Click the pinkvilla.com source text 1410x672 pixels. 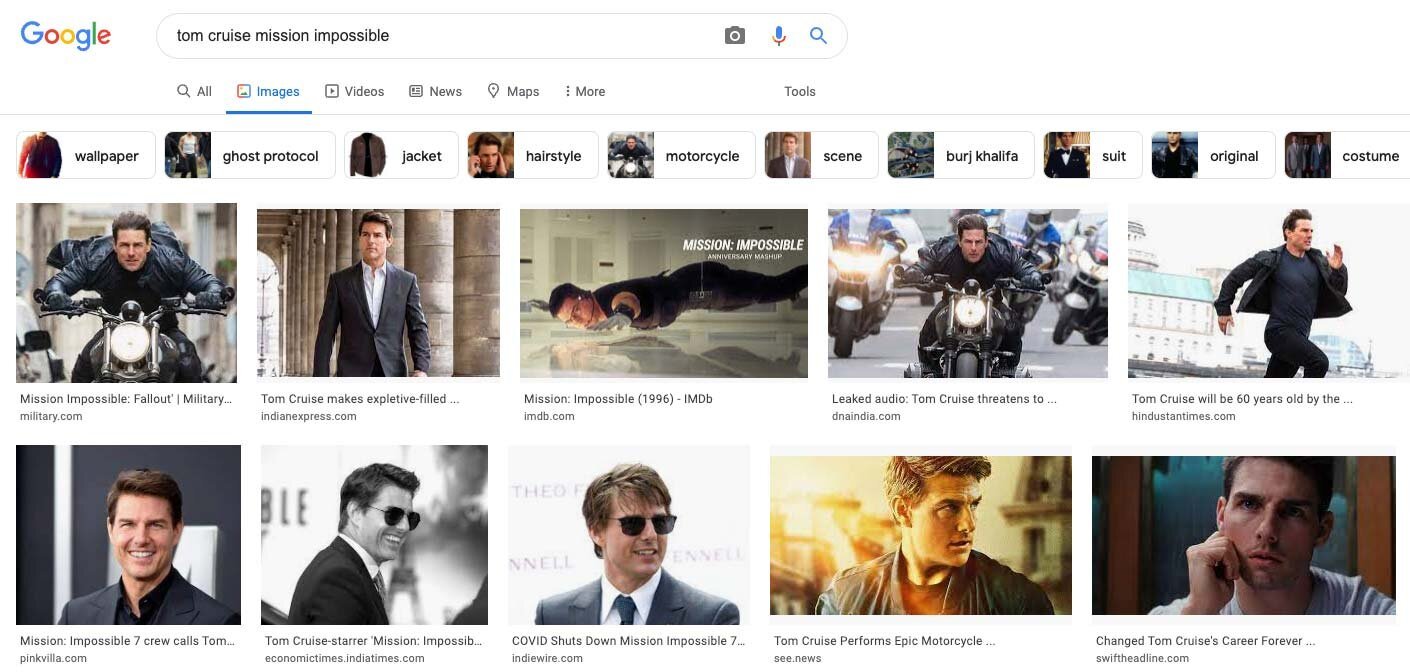tap(53, 658)
